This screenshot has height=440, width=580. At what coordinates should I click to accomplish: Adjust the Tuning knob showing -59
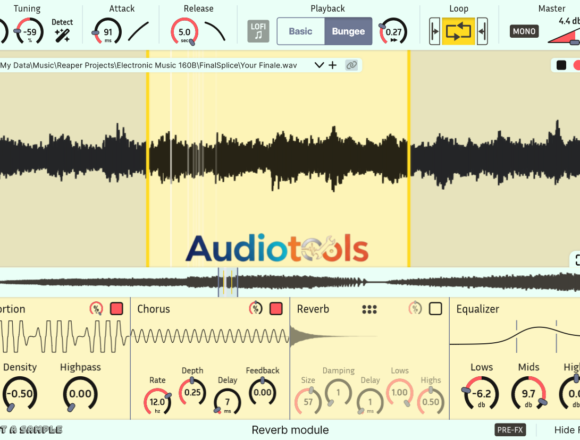(x=30, y=31)
